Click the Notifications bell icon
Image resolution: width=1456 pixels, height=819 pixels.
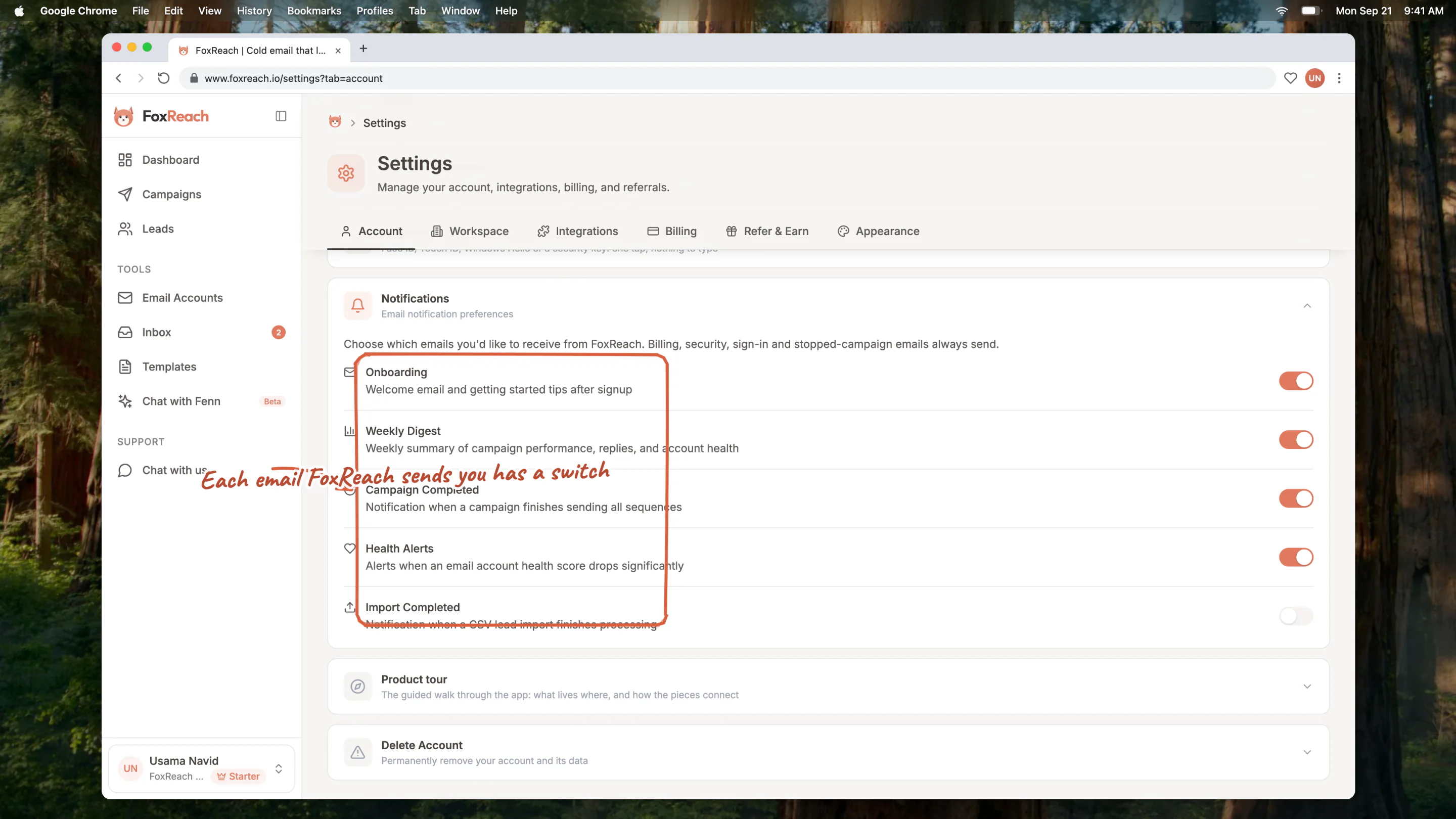coord(358,306)
